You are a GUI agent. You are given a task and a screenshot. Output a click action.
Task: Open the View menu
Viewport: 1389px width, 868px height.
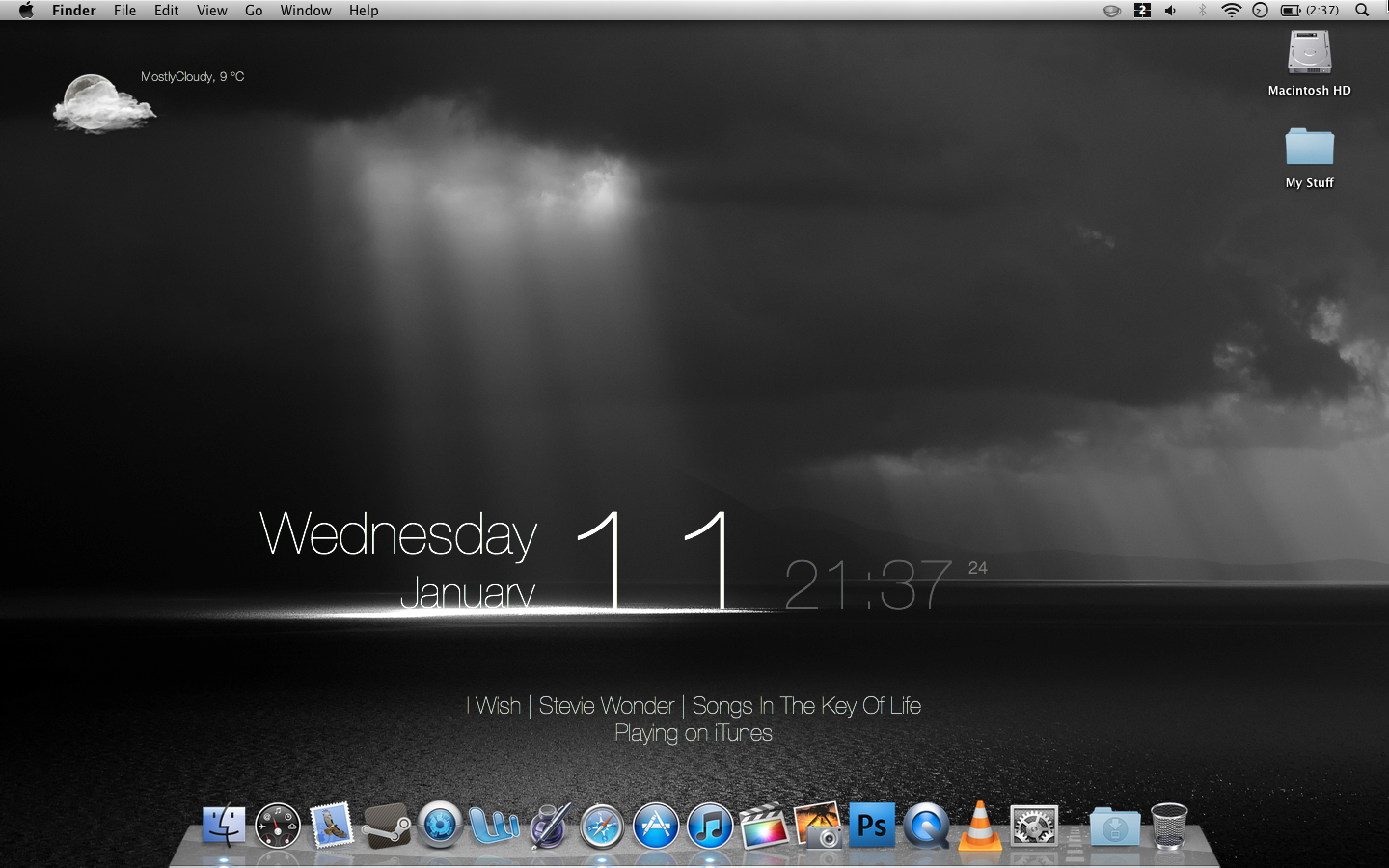pyautogui.click(x=211, y=11)
